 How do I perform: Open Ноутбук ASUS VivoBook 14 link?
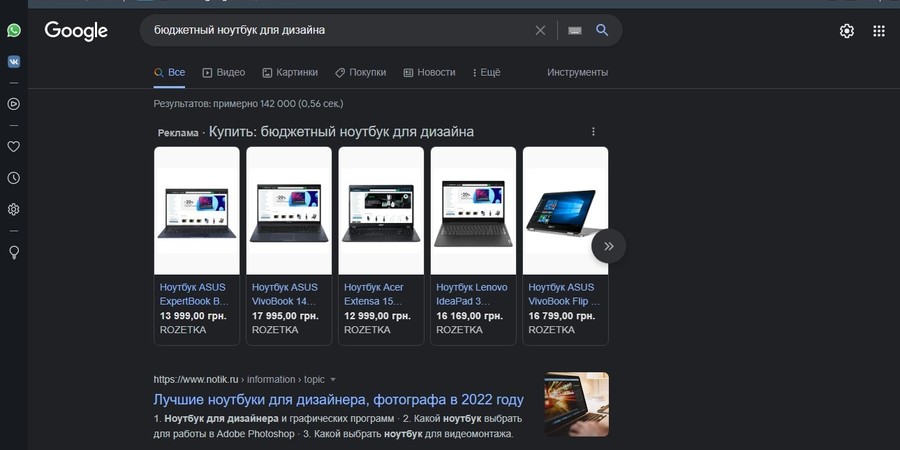pos(285,294)
